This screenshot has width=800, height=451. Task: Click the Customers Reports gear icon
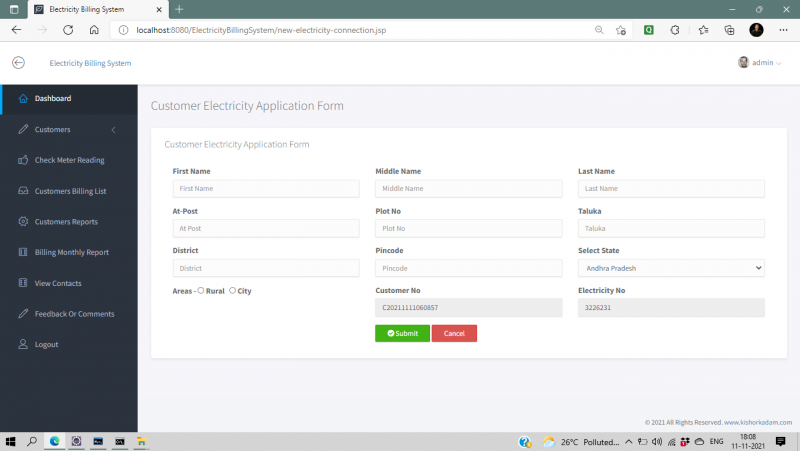pyautogui.click(x=23, y=221)
